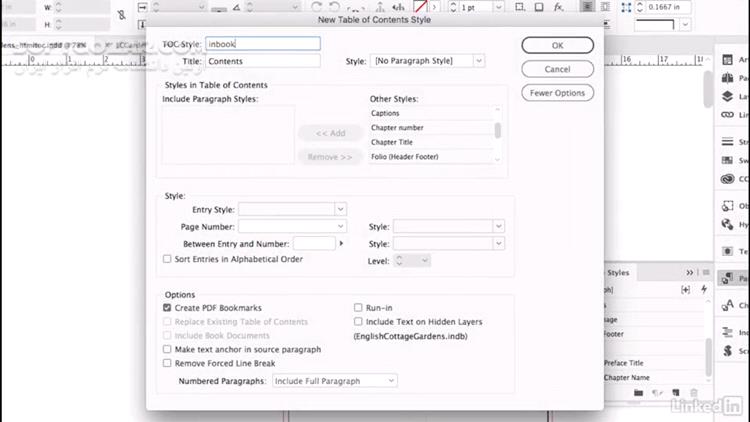Open the Hyperlinks panel icon
This screenshot has height=422, width=750.
click(728, 224)
